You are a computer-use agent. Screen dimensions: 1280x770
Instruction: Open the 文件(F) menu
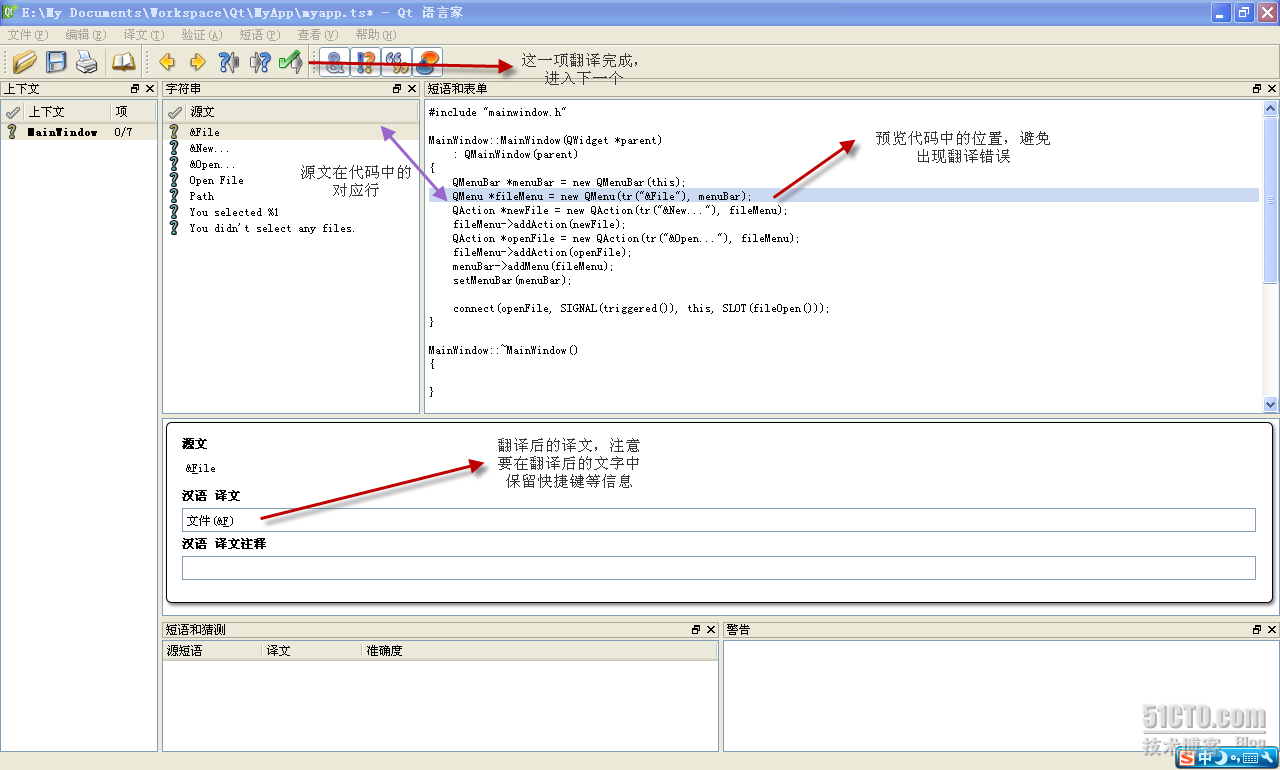point(27,35)
